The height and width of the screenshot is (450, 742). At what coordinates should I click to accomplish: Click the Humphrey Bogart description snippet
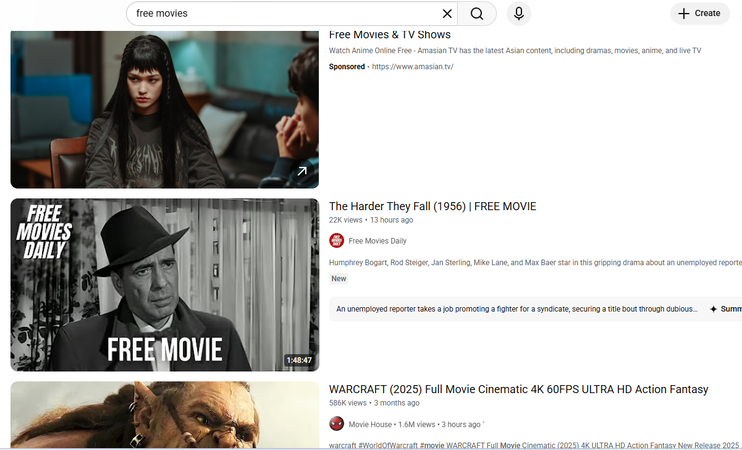(x=535, y=263)
